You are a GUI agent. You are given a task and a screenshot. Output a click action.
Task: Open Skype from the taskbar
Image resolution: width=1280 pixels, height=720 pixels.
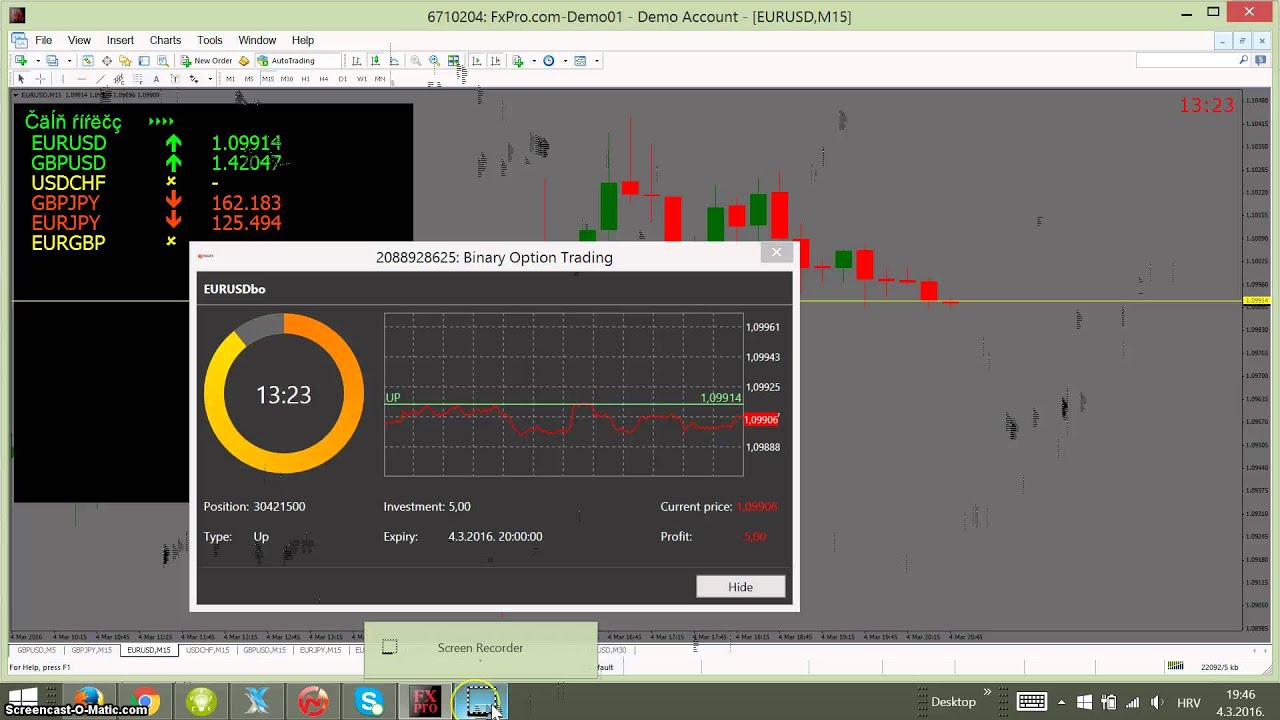[x=370, y=702]
